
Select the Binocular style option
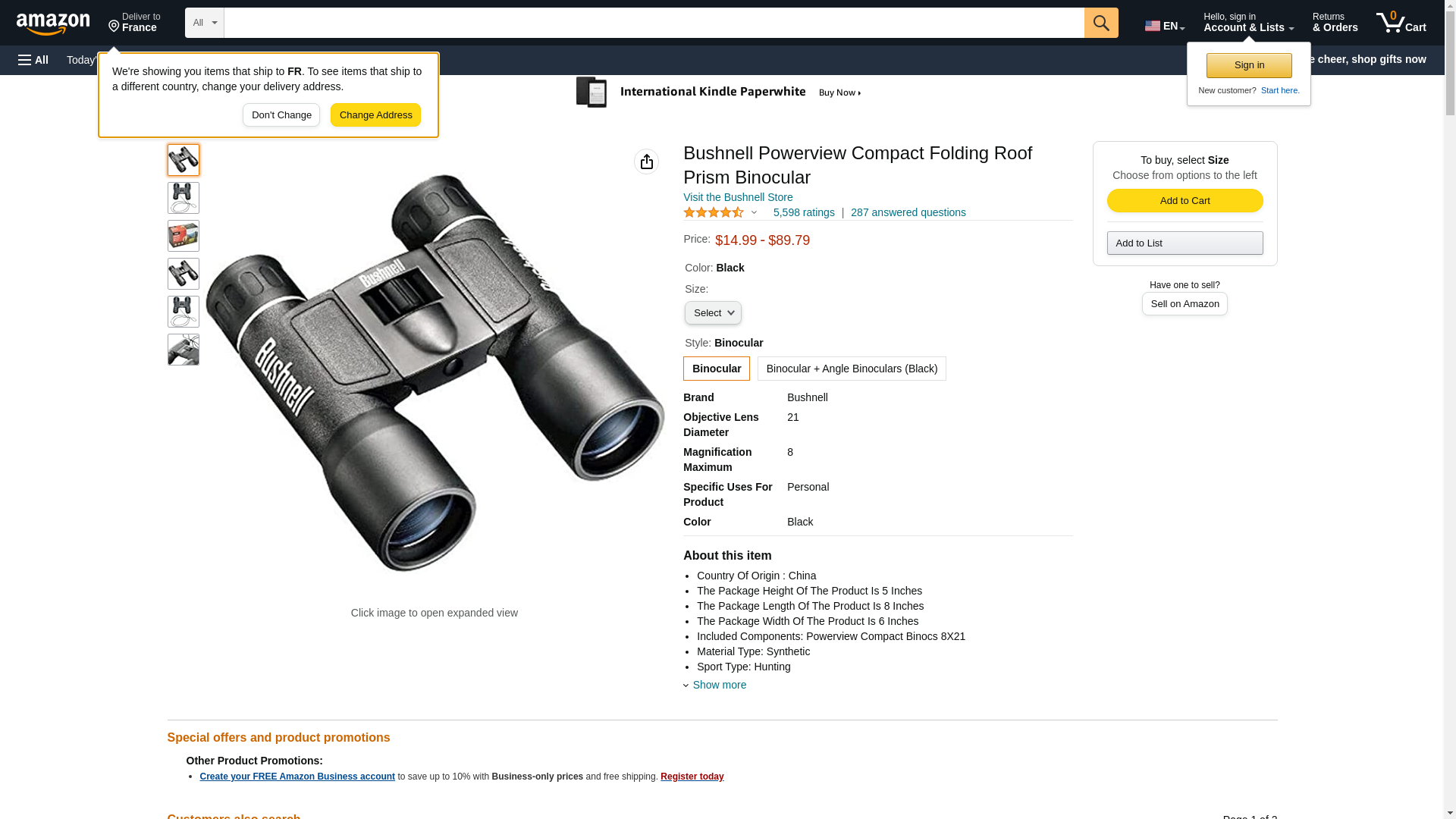click(x=716, y=369)
